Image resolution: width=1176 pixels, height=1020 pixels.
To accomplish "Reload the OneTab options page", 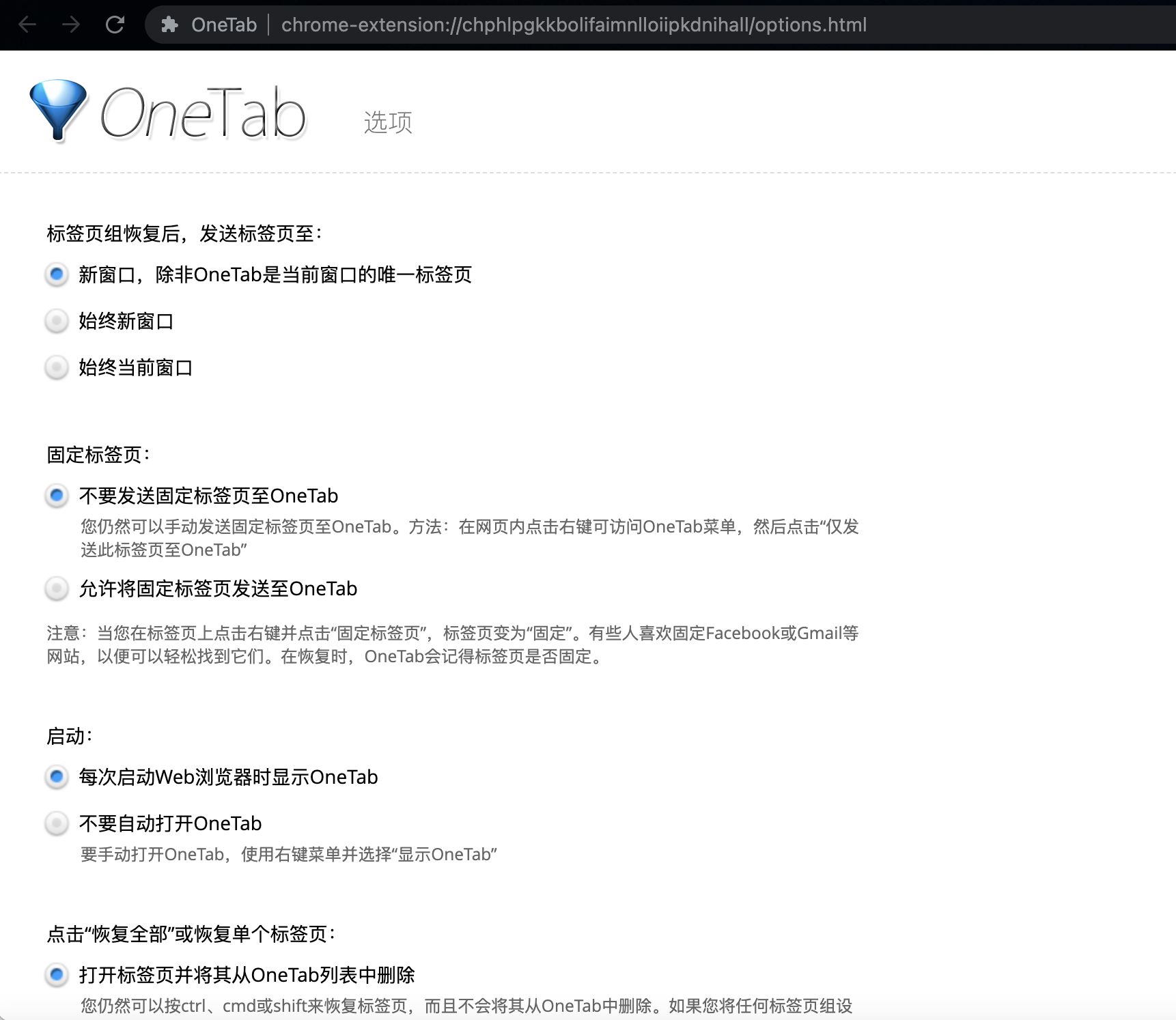I will click(x=115, y=25).
